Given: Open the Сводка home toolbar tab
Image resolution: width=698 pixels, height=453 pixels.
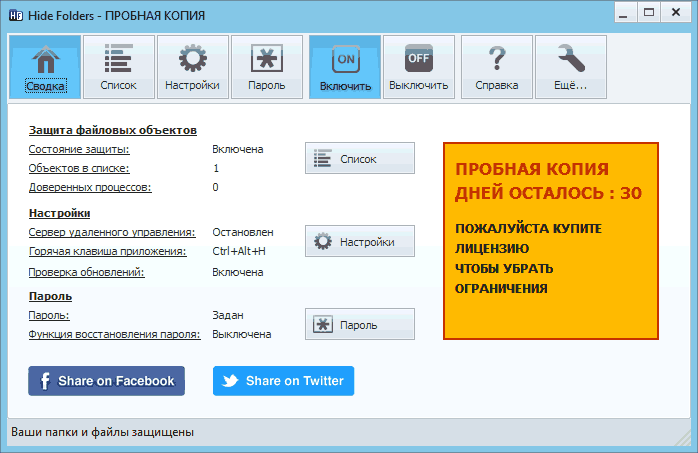Looking at the screenshot, I should (45, 67).
